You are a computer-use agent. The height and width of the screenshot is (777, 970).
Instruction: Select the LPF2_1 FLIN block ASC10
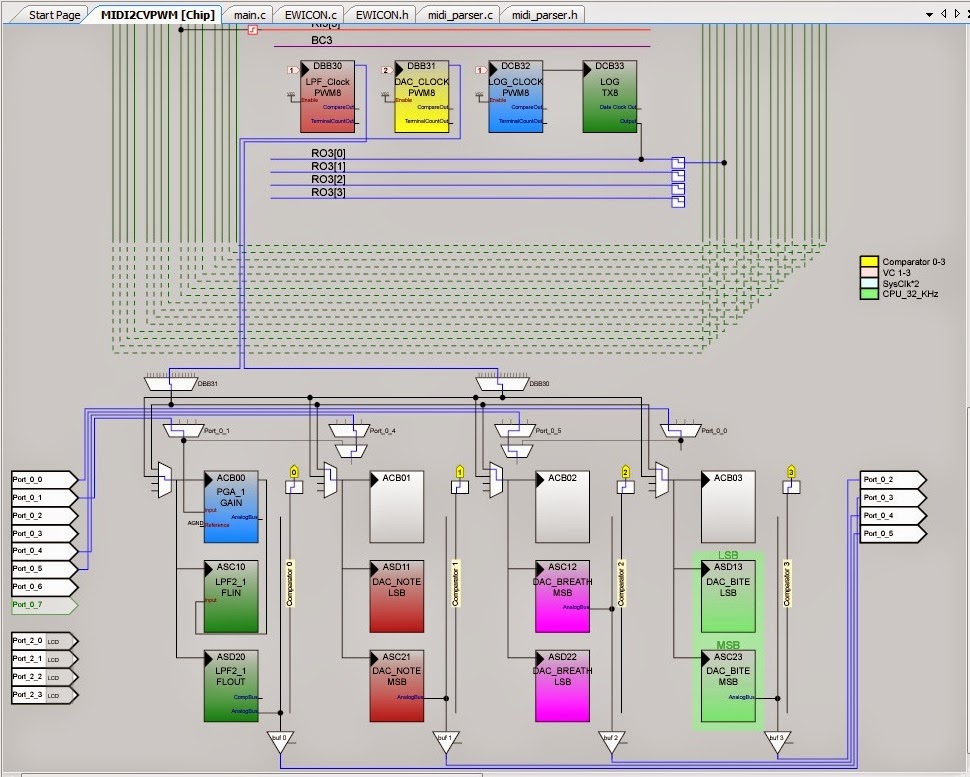[x=231, y=596]
